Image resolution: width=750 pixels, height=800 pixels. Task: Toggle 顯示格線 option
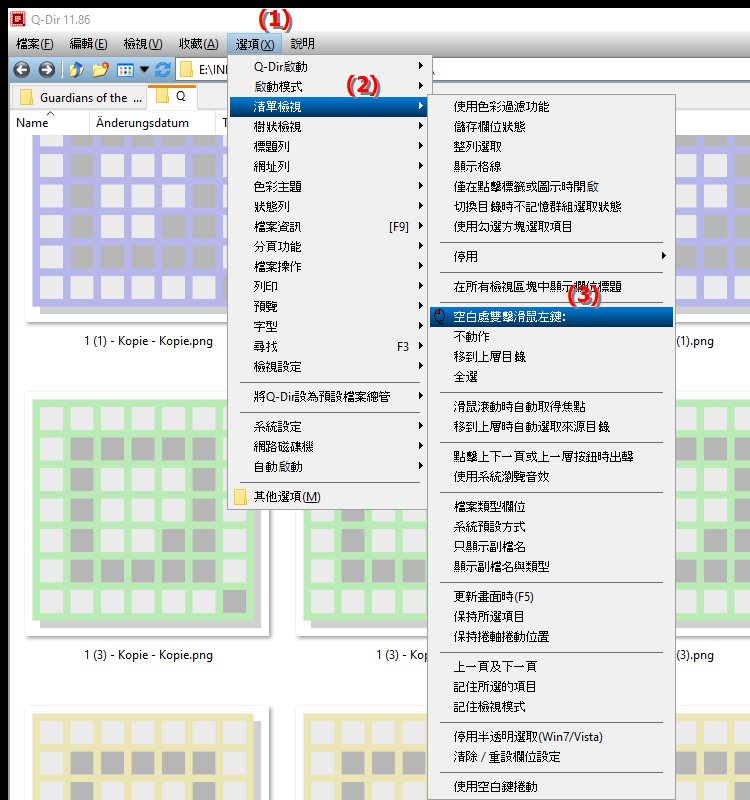[552, 166]
